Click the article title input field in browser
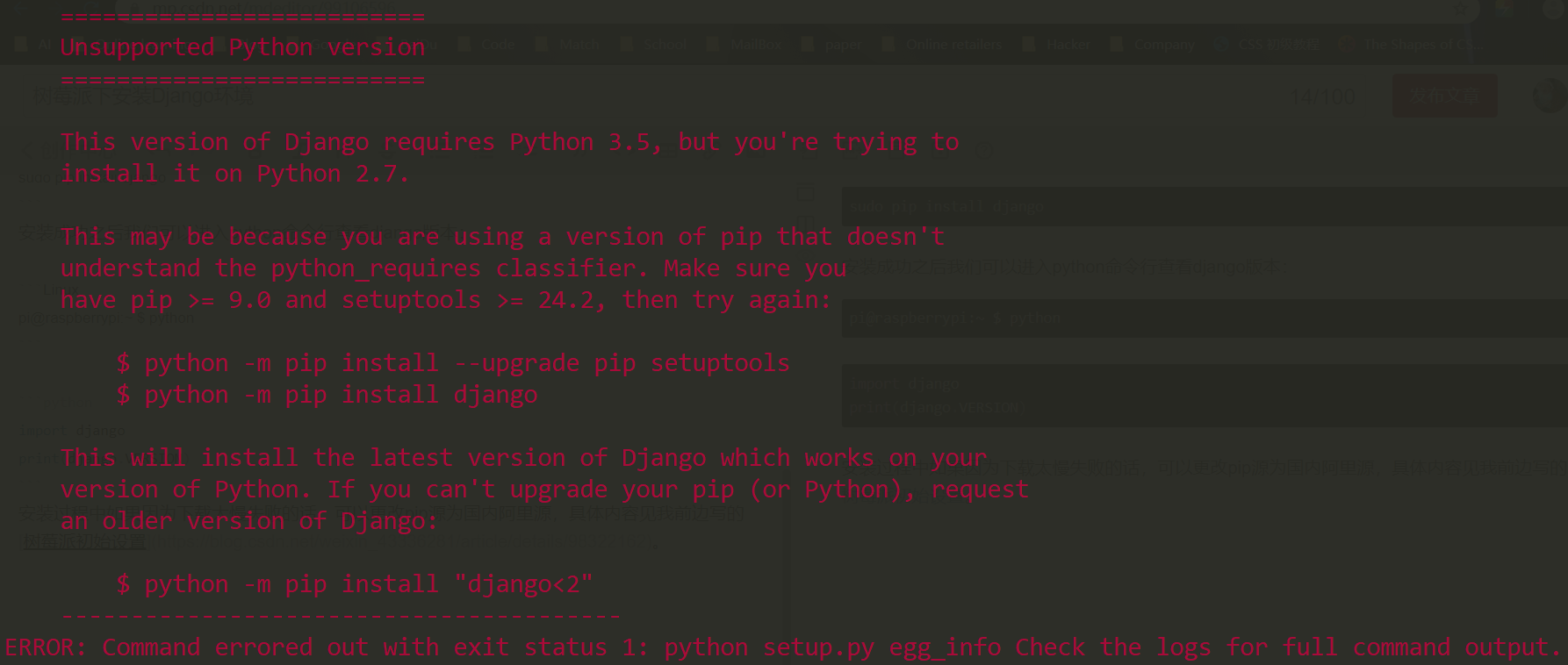Image resolution: width=1568 pixels, height=665 pixels. pyautogui.click(x=650, y=96)
